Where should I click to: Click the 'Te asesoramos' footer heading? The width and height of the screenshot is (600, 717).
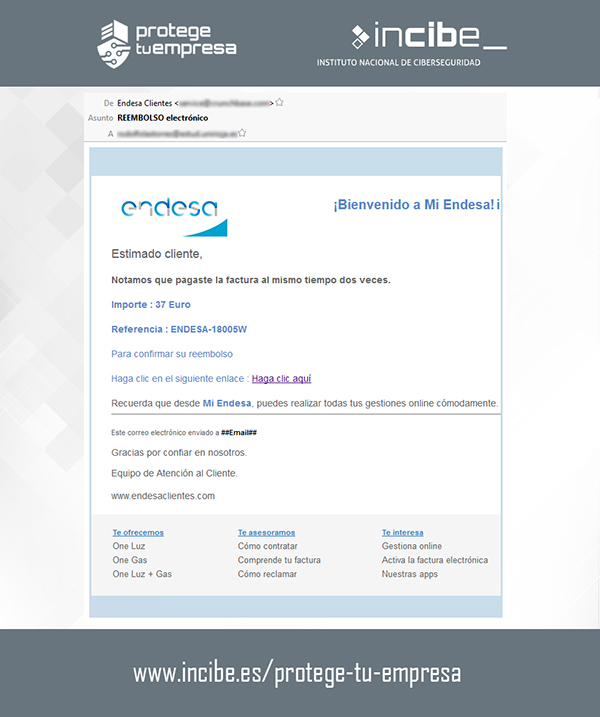point(266,533)
